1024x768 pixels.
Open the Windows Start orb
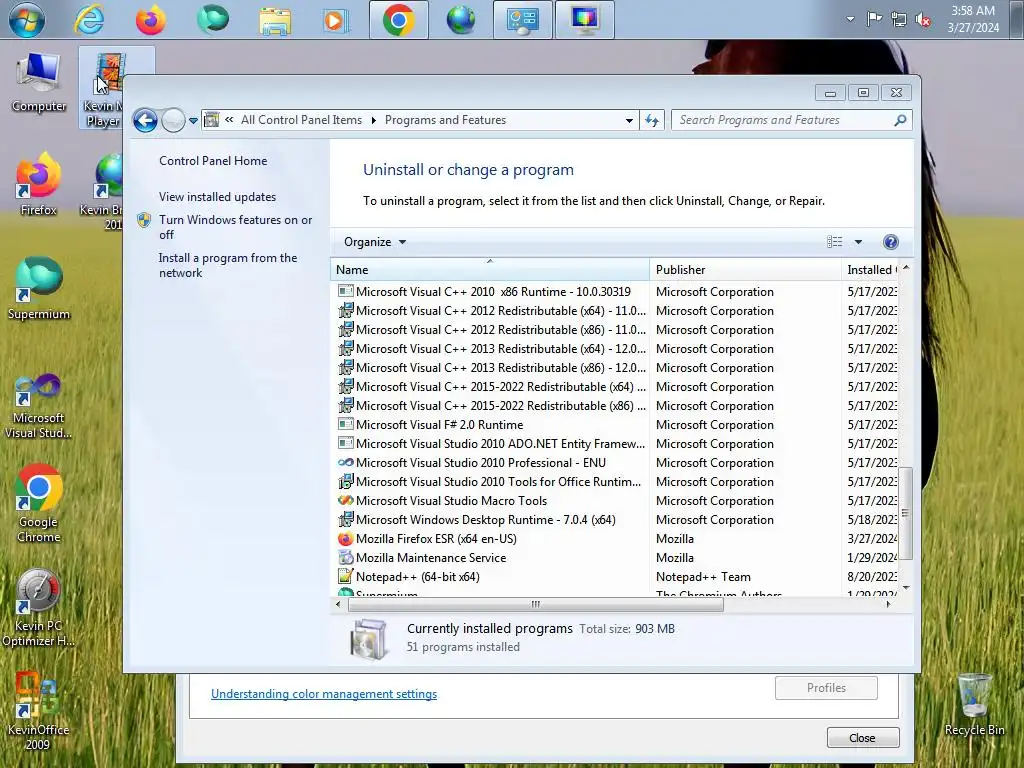pos(27,20)
